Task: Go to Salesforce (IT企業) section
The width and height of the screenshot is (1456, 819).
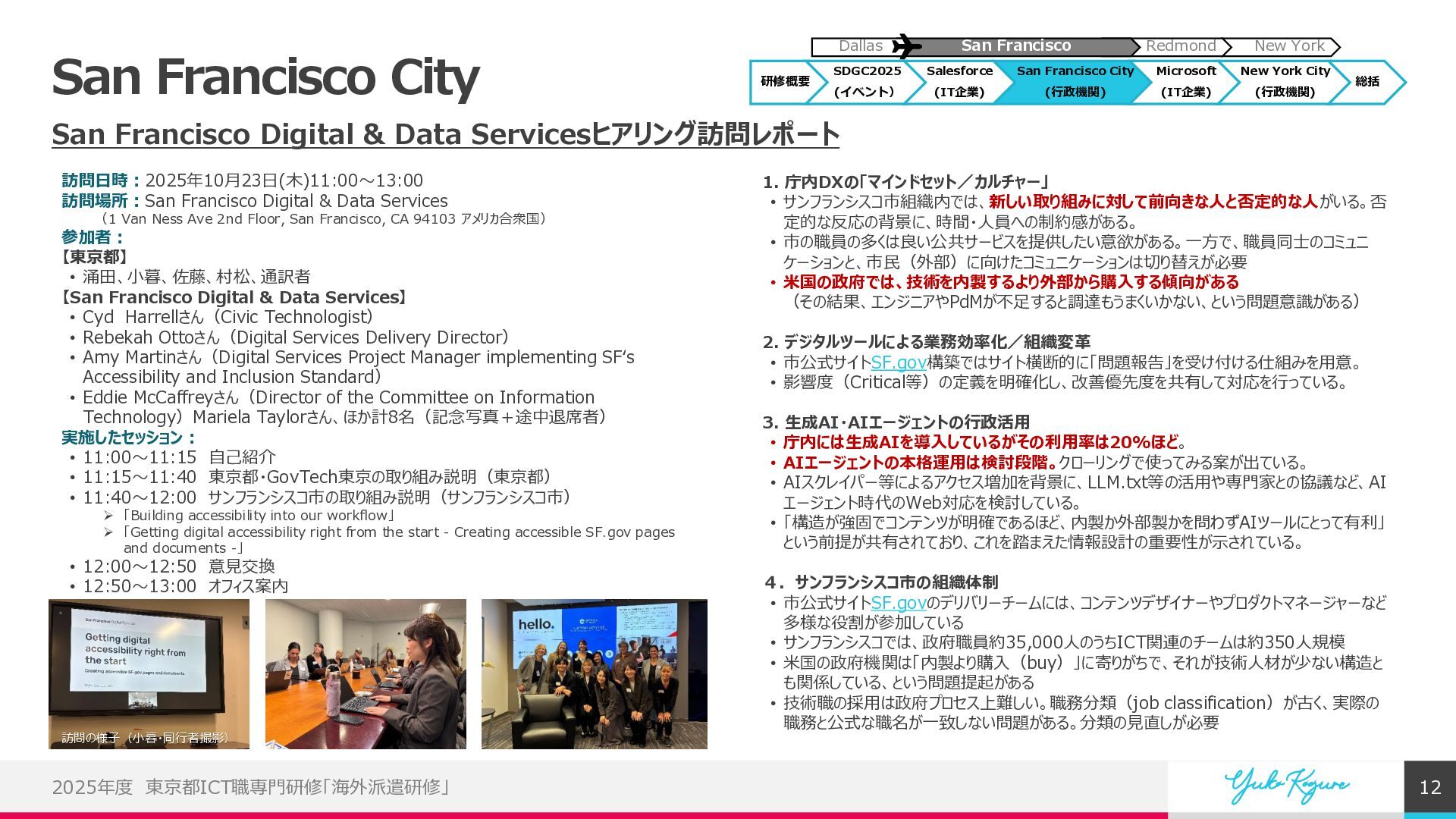Action: point(959,81)
